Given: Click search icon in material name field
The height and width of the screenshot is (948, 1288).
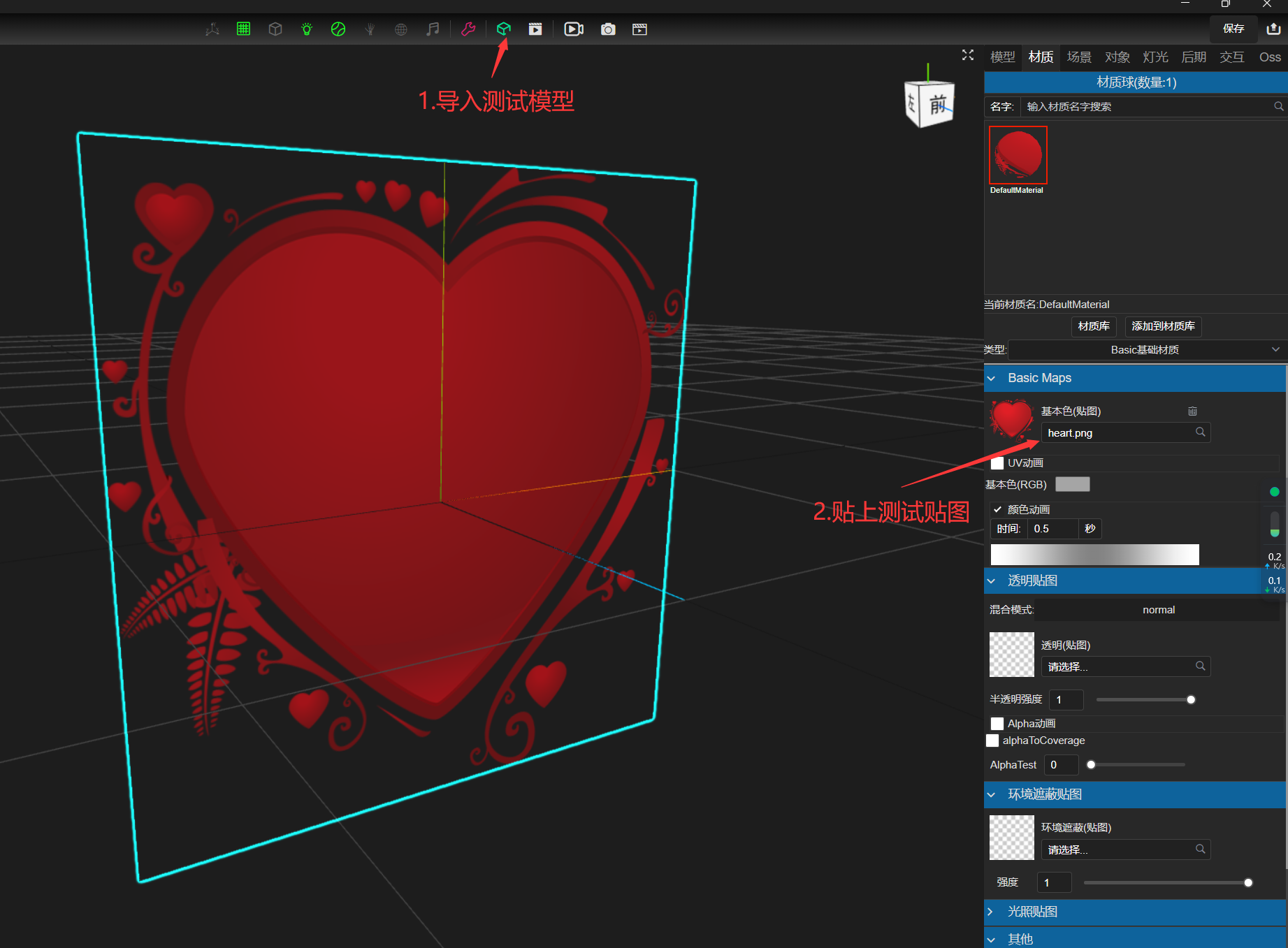Looking at the screenshot, I should click(x=1278, y=106).
